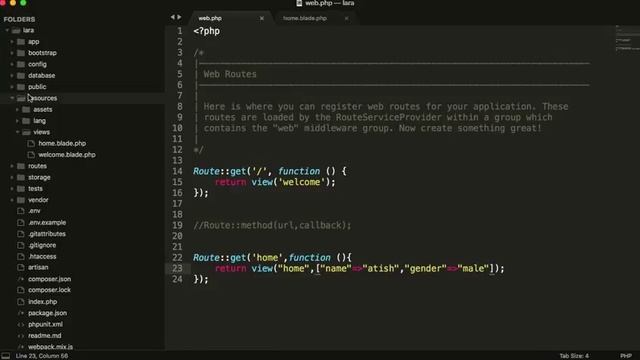Click the artisan file icon
Viewport: 640px width, 360px height.
pyautogui.click(x=21, y=267)
